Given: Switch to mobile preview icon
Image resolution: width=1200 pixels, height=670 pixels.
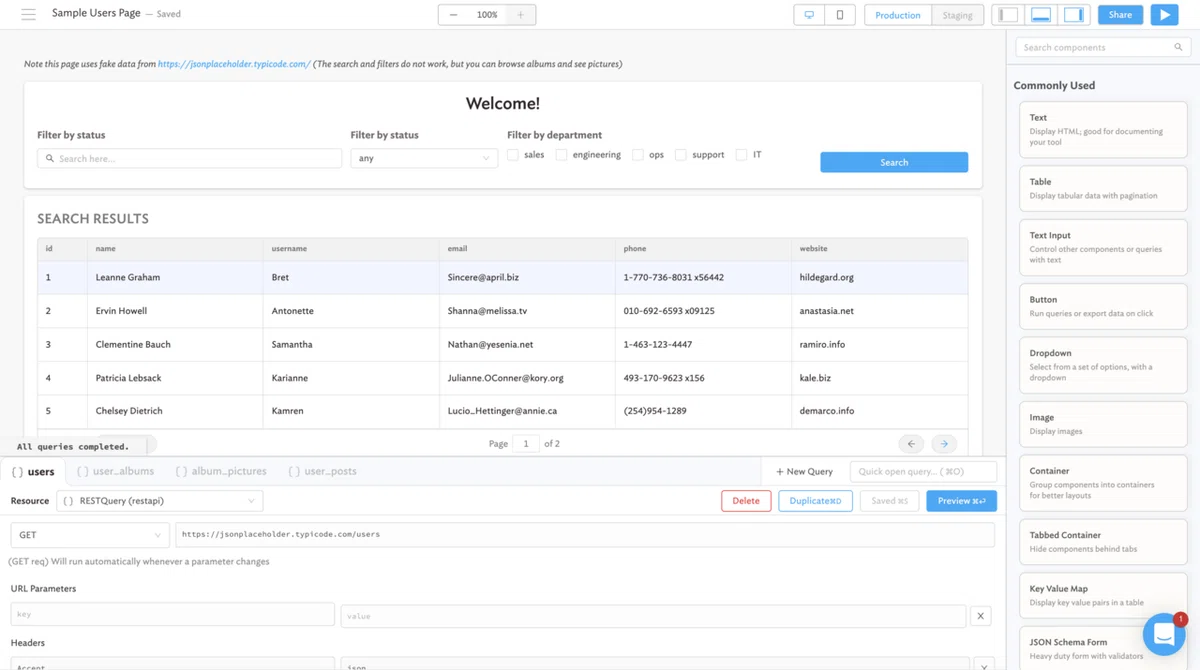Looking at the screenshot, I should [x=840, y=15].
